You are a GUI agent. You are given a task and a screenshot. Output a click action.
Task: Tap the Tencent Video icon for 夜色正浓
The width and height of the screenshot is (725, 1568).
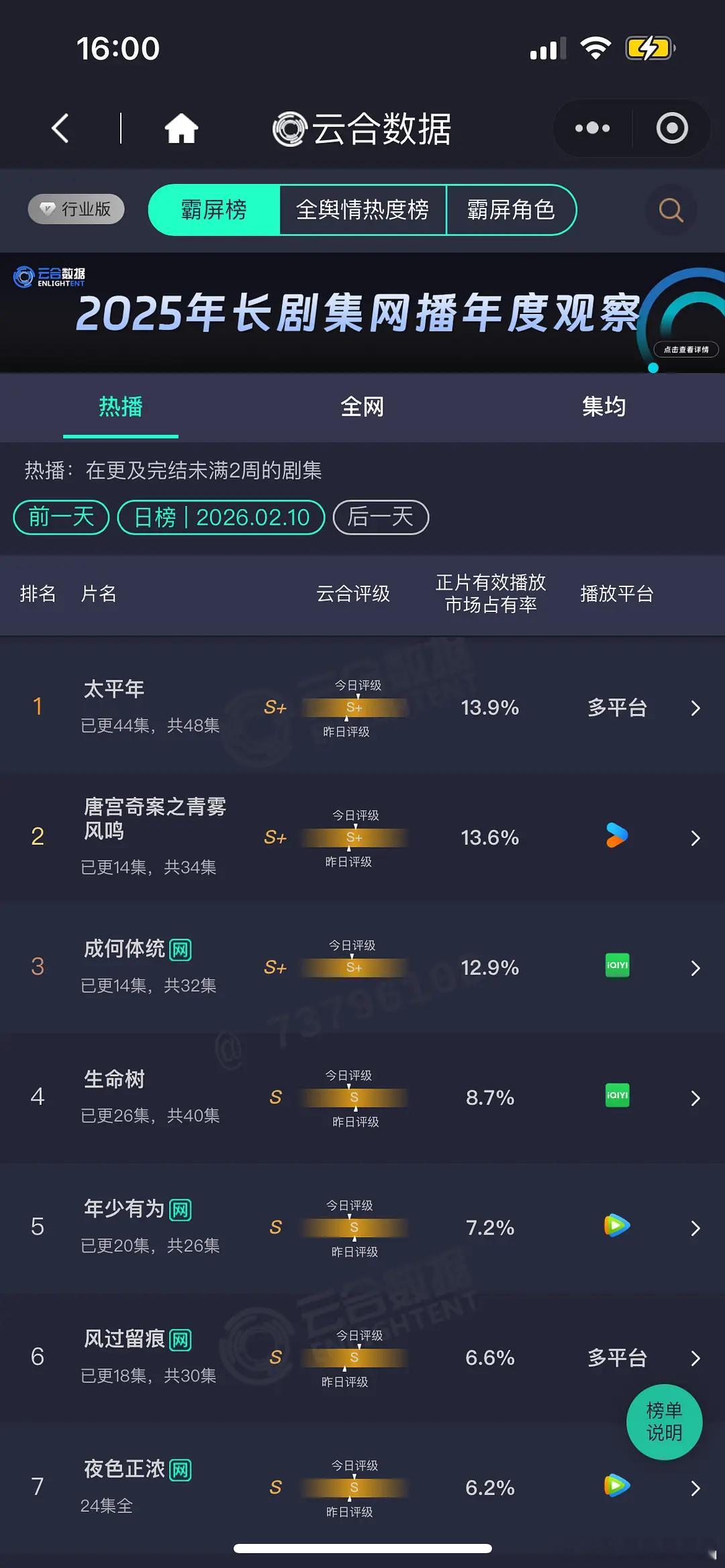tap(616, 1487)
